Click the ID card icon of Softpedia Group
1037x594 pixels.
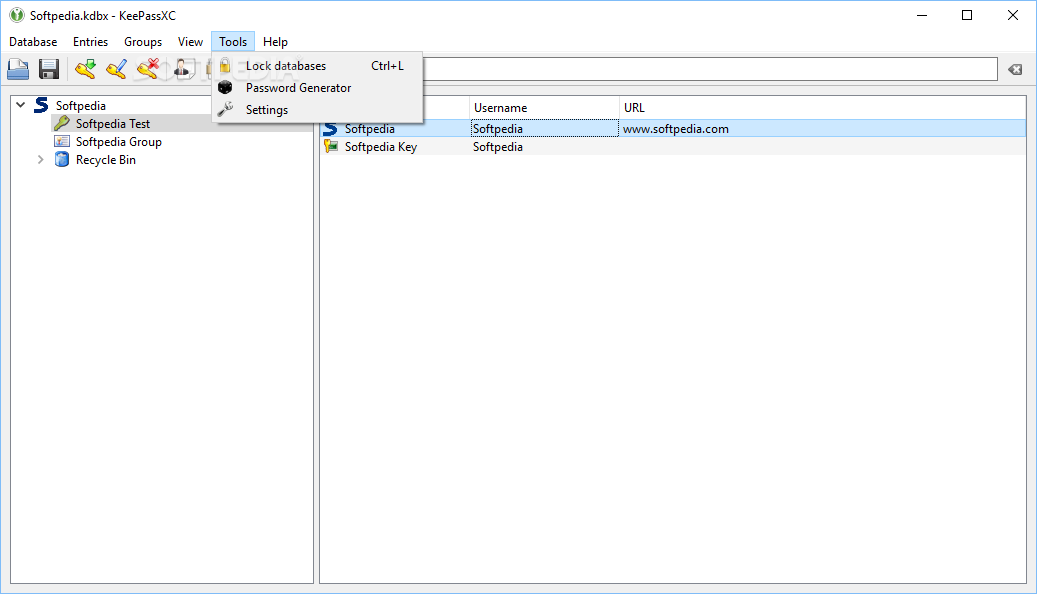(62, 141)
